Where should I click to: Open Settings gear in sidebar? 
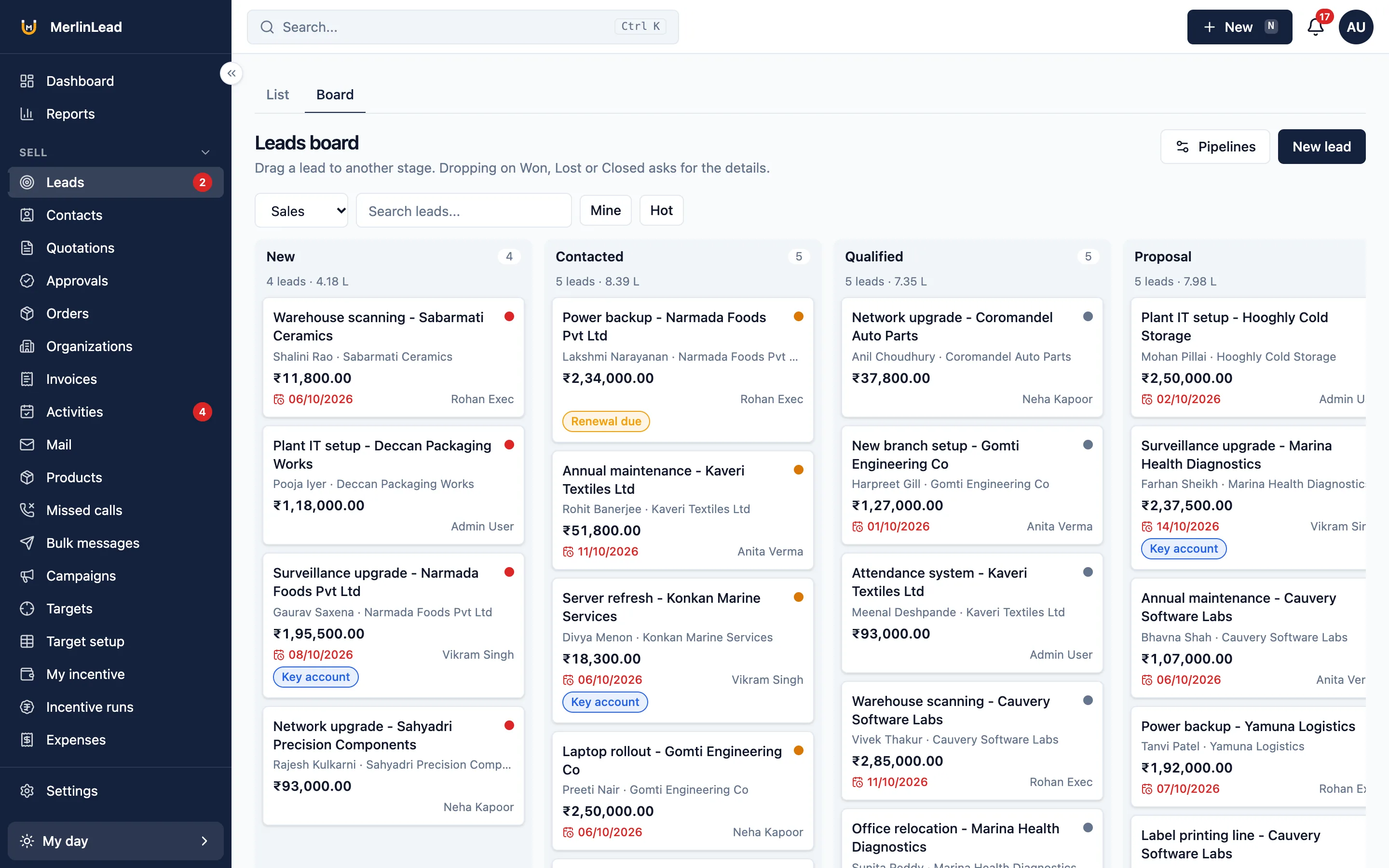click(27, 790)
